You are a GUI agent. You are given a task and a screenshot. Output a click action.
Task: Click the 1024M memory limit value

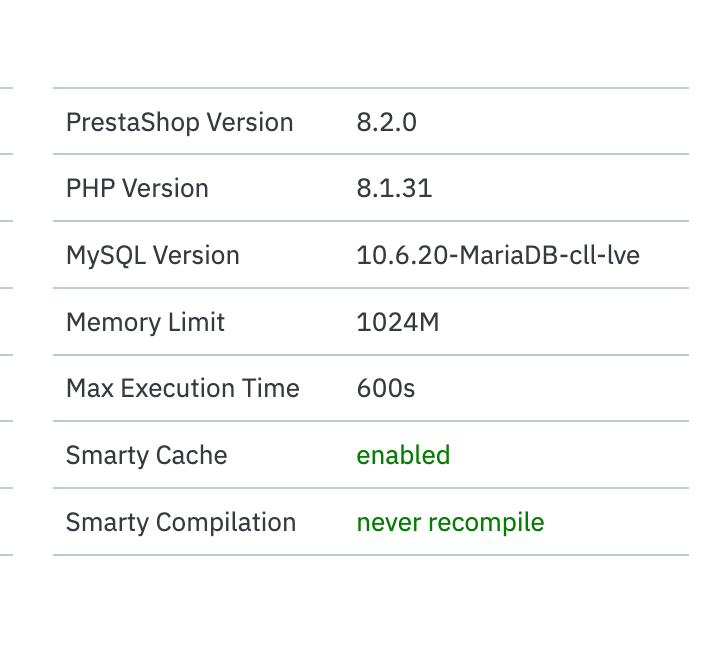point(398,322)
